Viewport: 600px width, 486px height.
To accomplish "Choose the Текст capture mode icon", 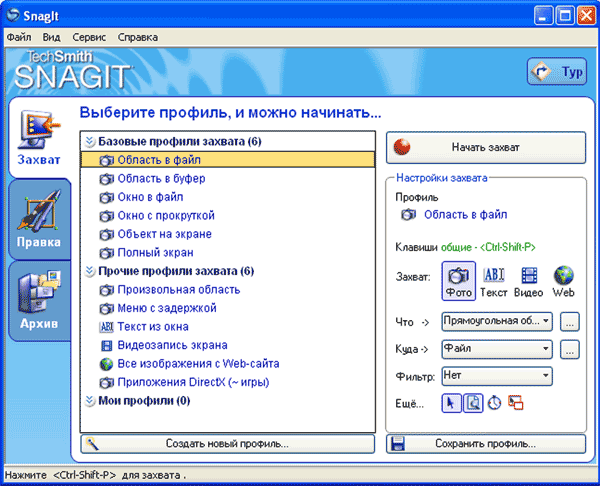I will pos(494,281).
